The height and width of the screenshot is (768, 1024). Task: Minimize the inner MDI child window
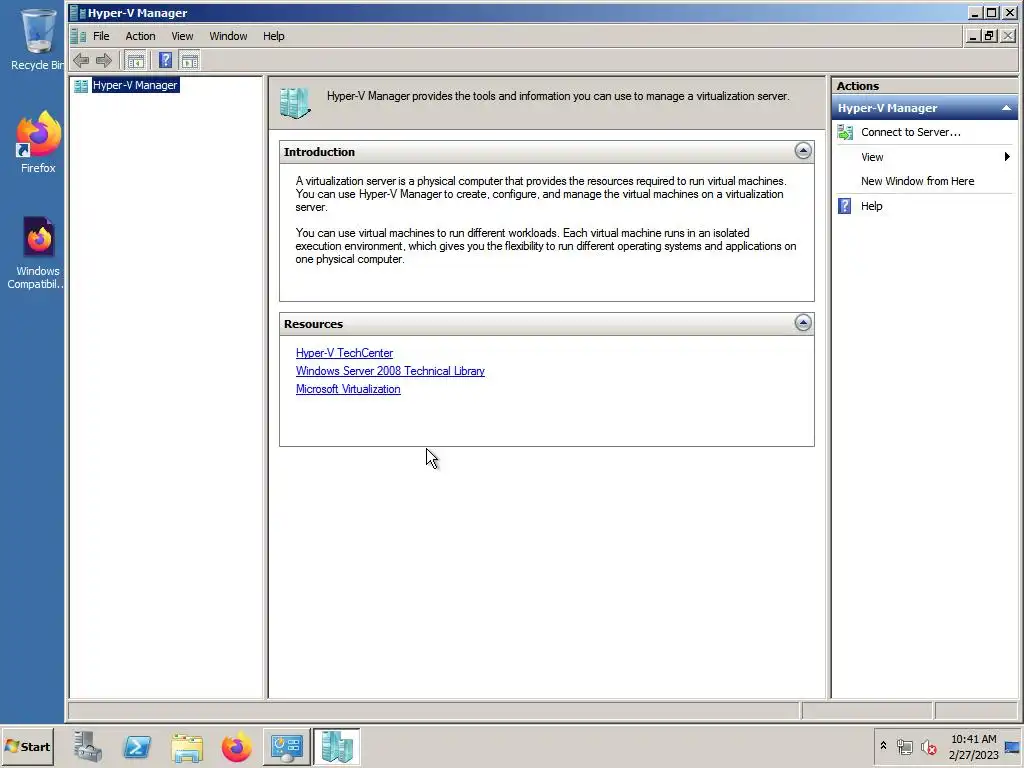pos(973,36)
